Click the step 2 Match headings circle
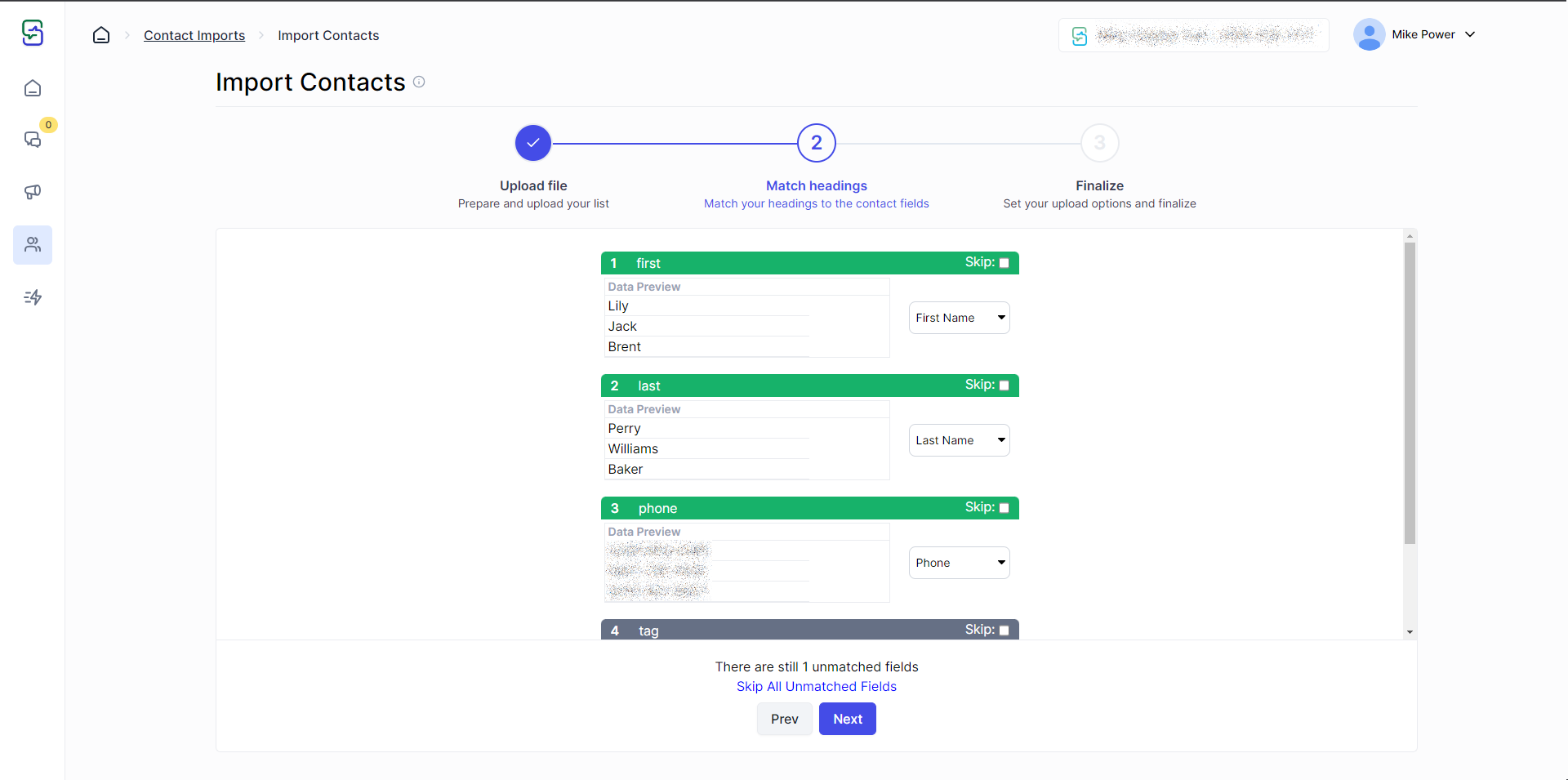This screenshot has width=1568, height=780. [x=817, y=143]
